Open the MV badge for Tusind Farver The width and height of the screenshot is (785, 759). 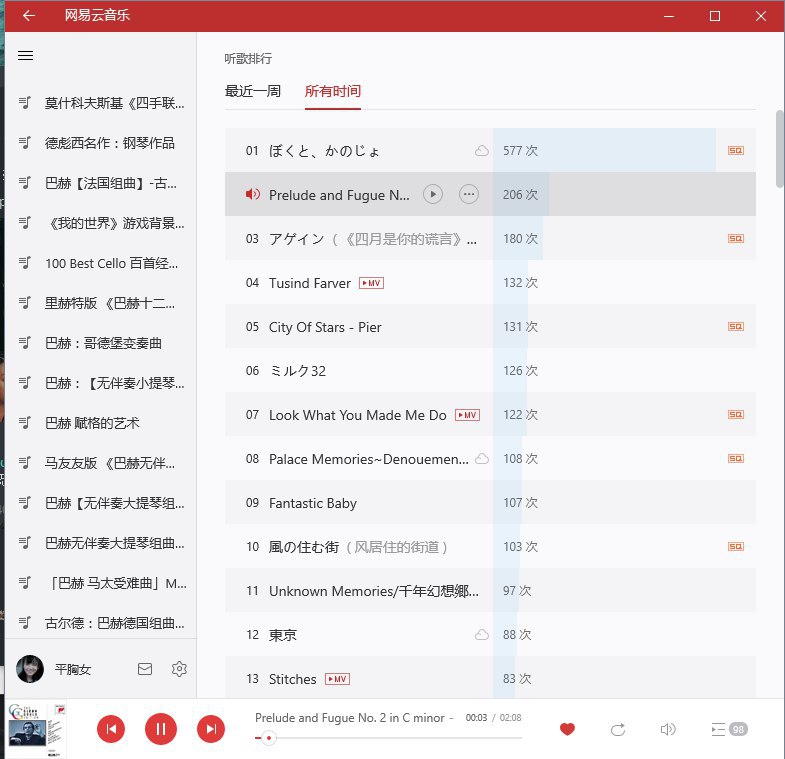point(371,283)
